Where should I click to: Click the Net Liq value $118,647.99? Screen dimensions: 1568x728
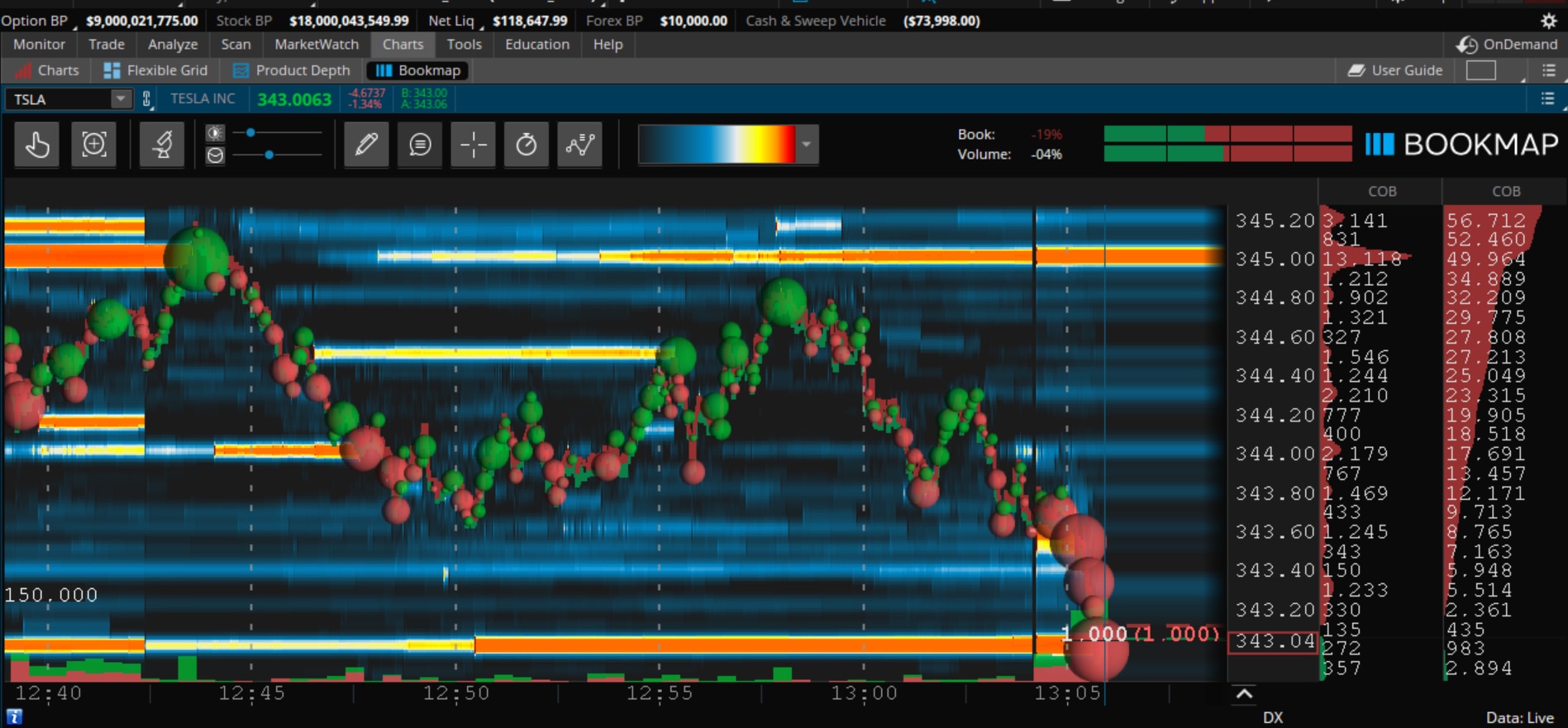point(530,21)
